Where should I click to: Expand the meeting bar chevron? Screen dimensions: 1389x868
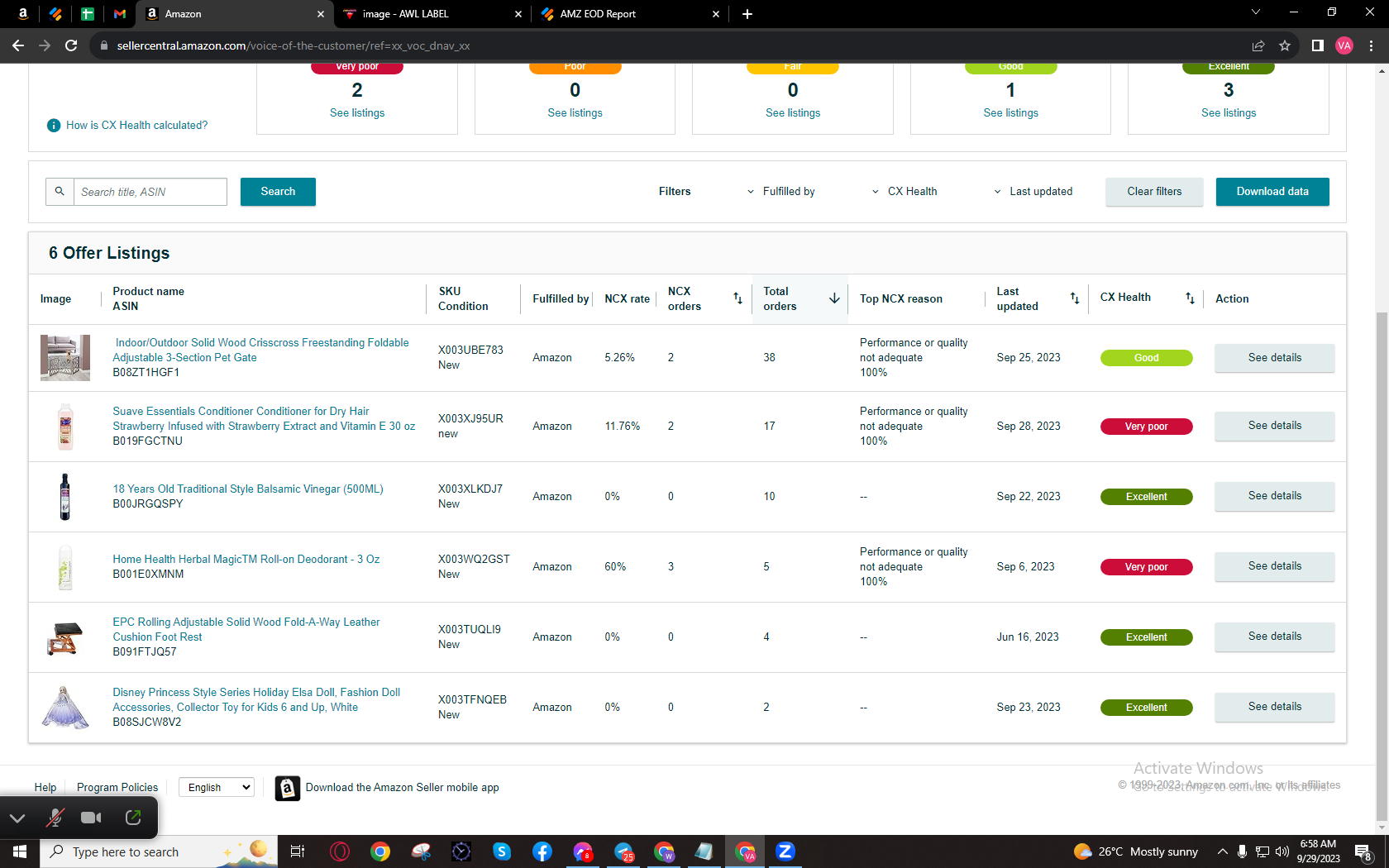[17, 818]
